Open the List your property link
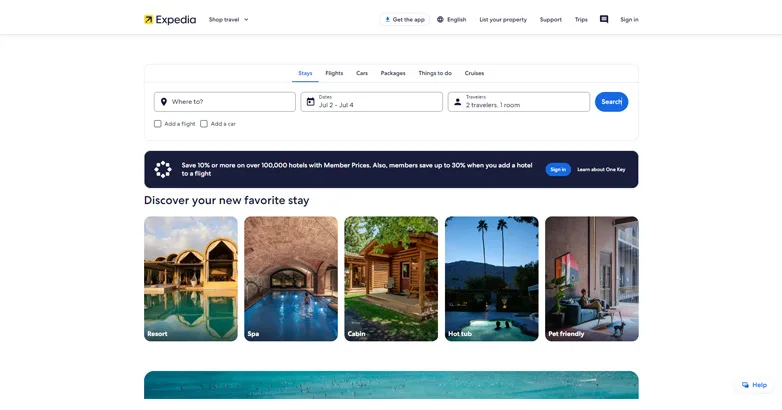782x410 pixels. pos(503,19)
